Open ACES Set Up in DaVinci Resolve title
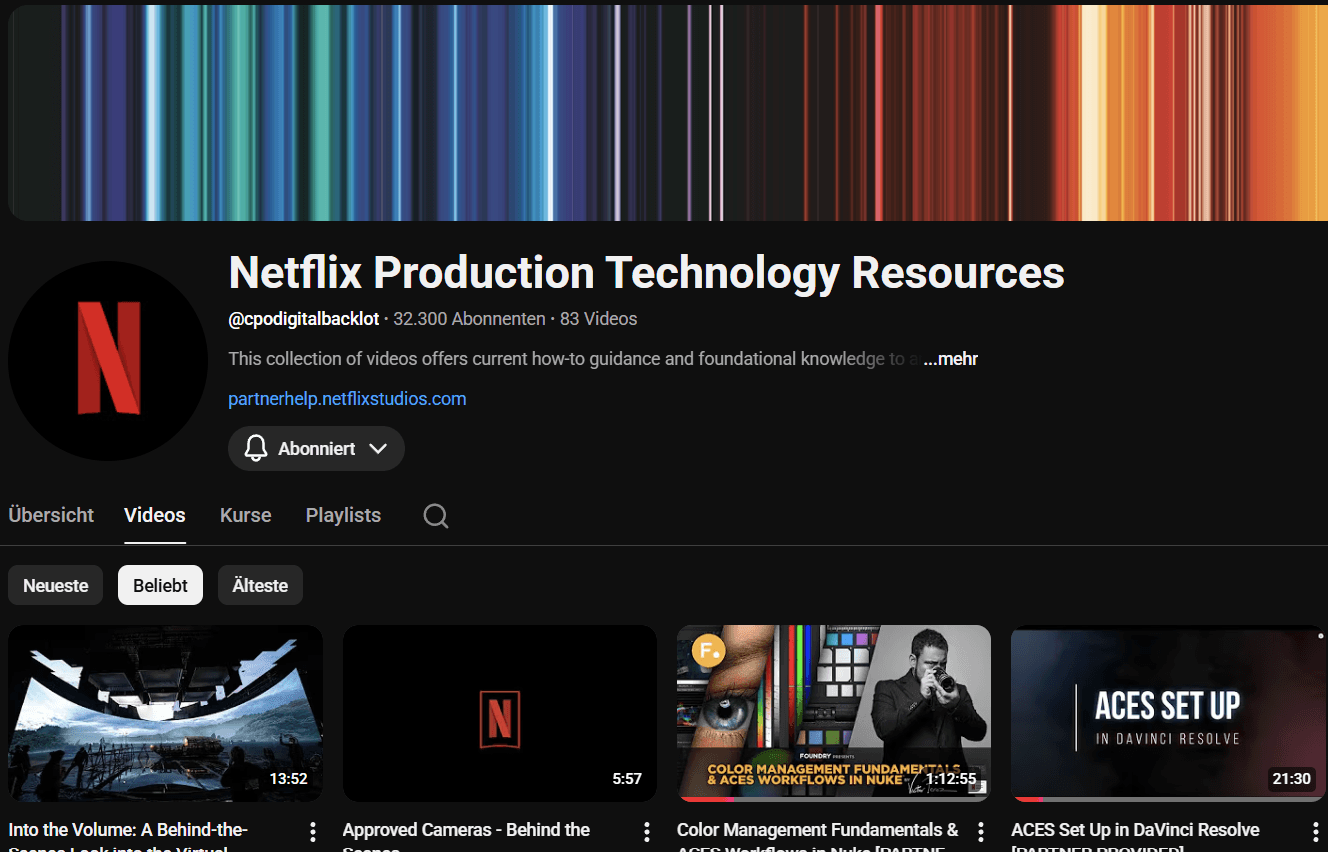This screenshot has height=852, width=1328. [1135, 836]
